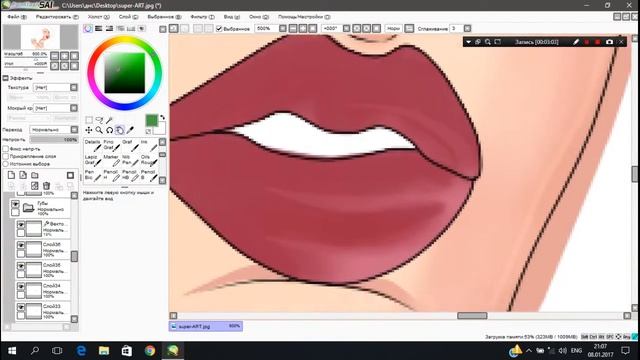The height and width of the screenshot is (360, 640).
Task: Open the Сглаживание stabilizer dropdown
Action: point(467,29)
